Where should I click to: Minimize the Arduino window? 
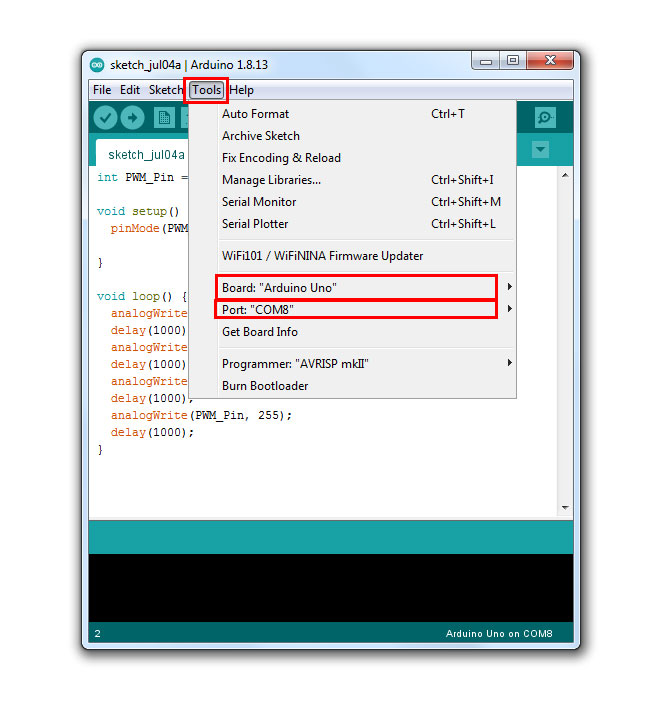486,61
